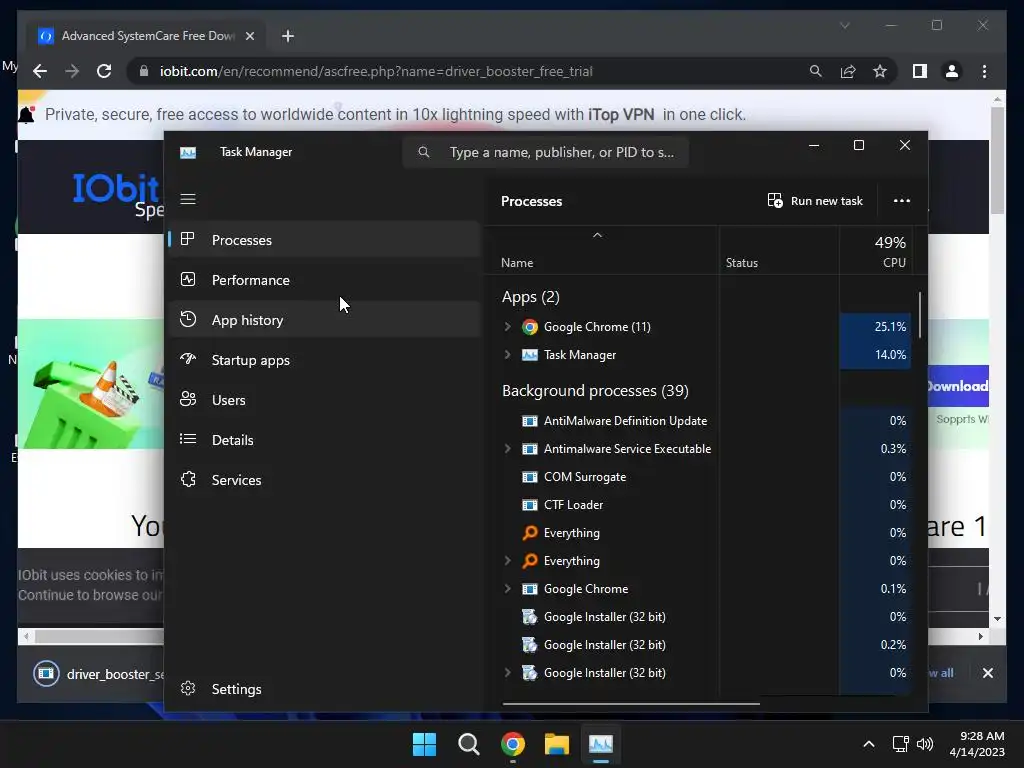The image size is (1024, 768).
Task: Open the Services page in sidebar
Action: coord(325,479)
